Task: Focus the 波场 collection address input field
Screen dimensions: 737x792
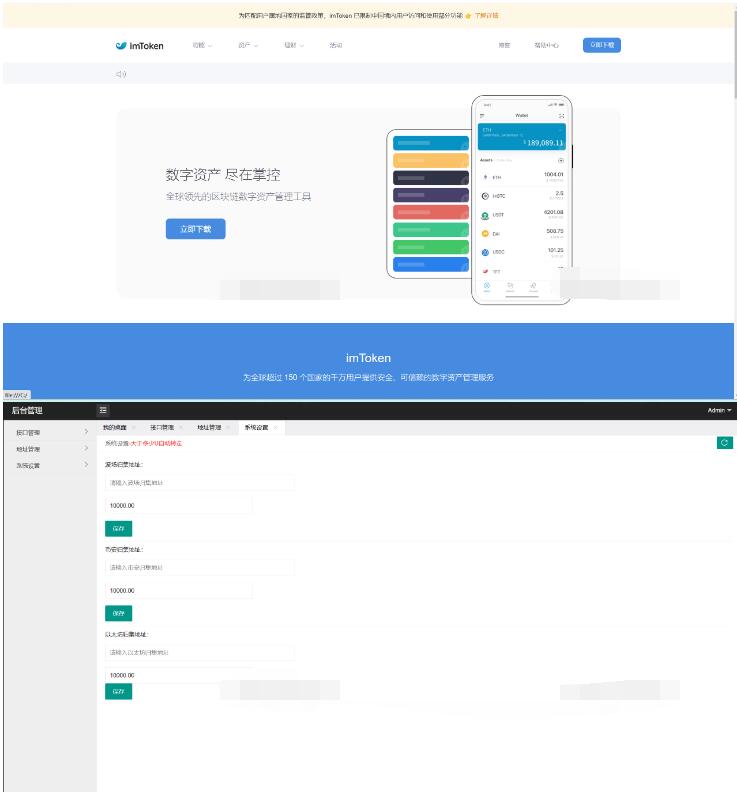Action: pyautogui.click(x=200, y=483)
